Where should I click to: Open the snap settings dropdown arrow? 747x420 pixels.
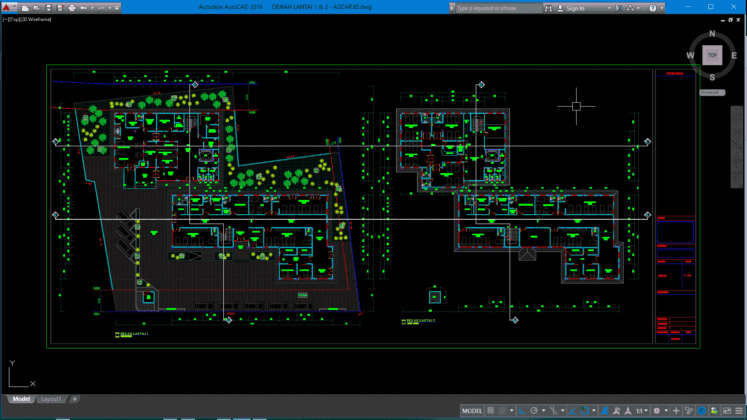click(x=512, y=410)
